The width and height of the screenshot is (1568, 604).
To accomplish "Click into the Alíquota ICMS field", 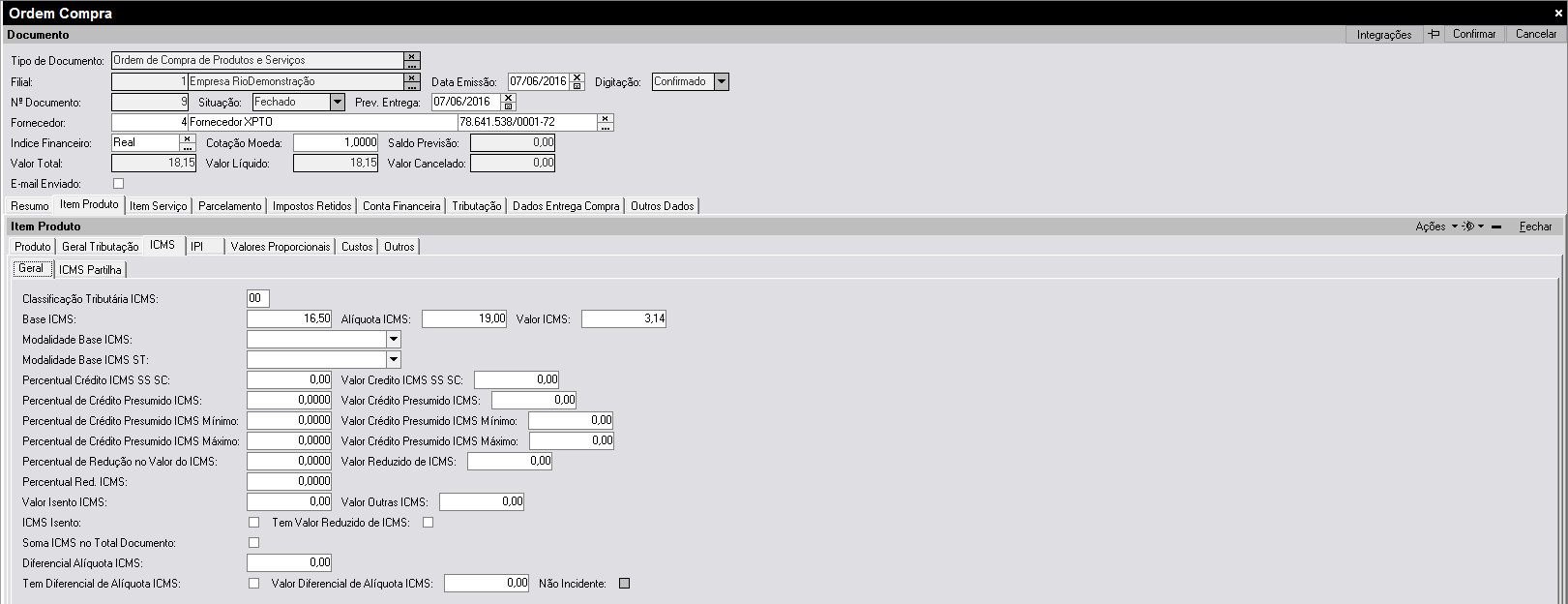I will pyautogui.click(x=464, y=318).
